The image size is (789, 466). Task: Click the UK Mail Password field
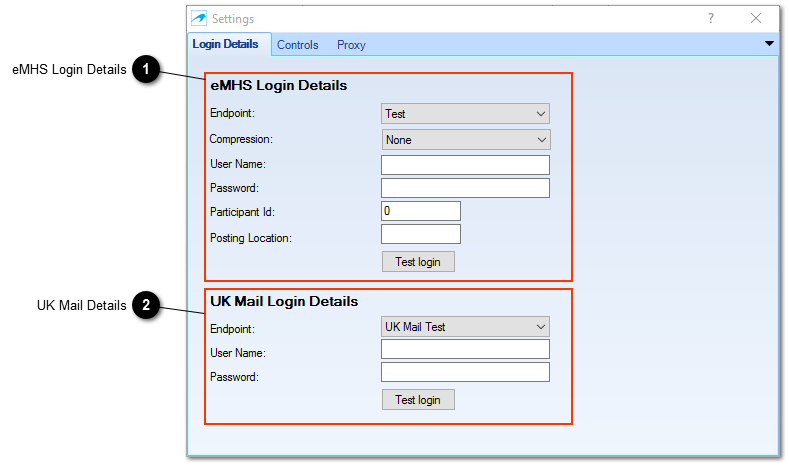coord(465,372)
